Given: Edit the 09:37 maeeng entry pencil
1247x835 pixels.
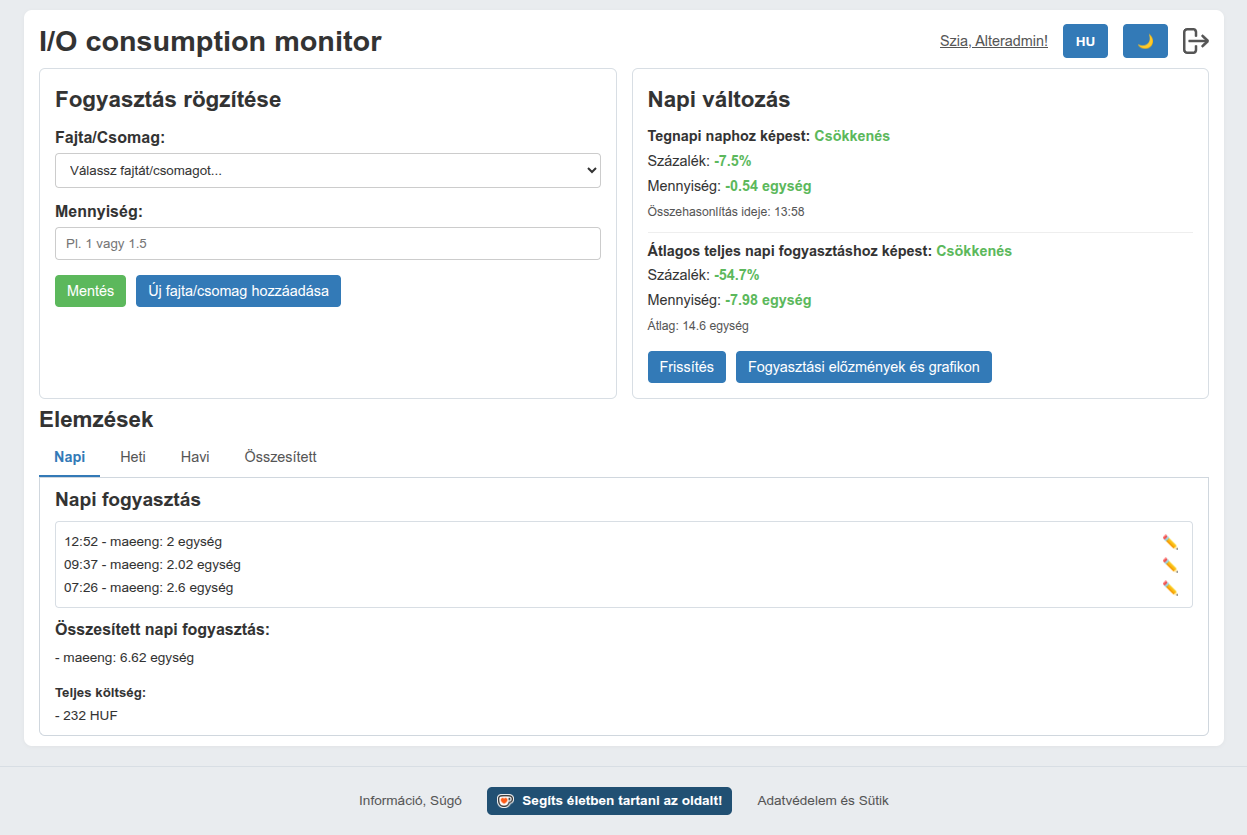Looking at the screenshot, I should [x=1170, y=565].
